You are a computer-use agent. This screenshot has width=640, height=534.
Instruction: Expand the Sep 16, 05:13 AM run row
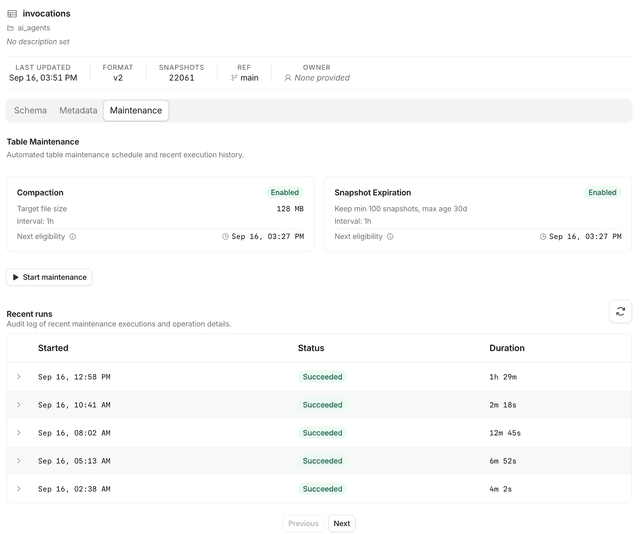coord(19,461)
